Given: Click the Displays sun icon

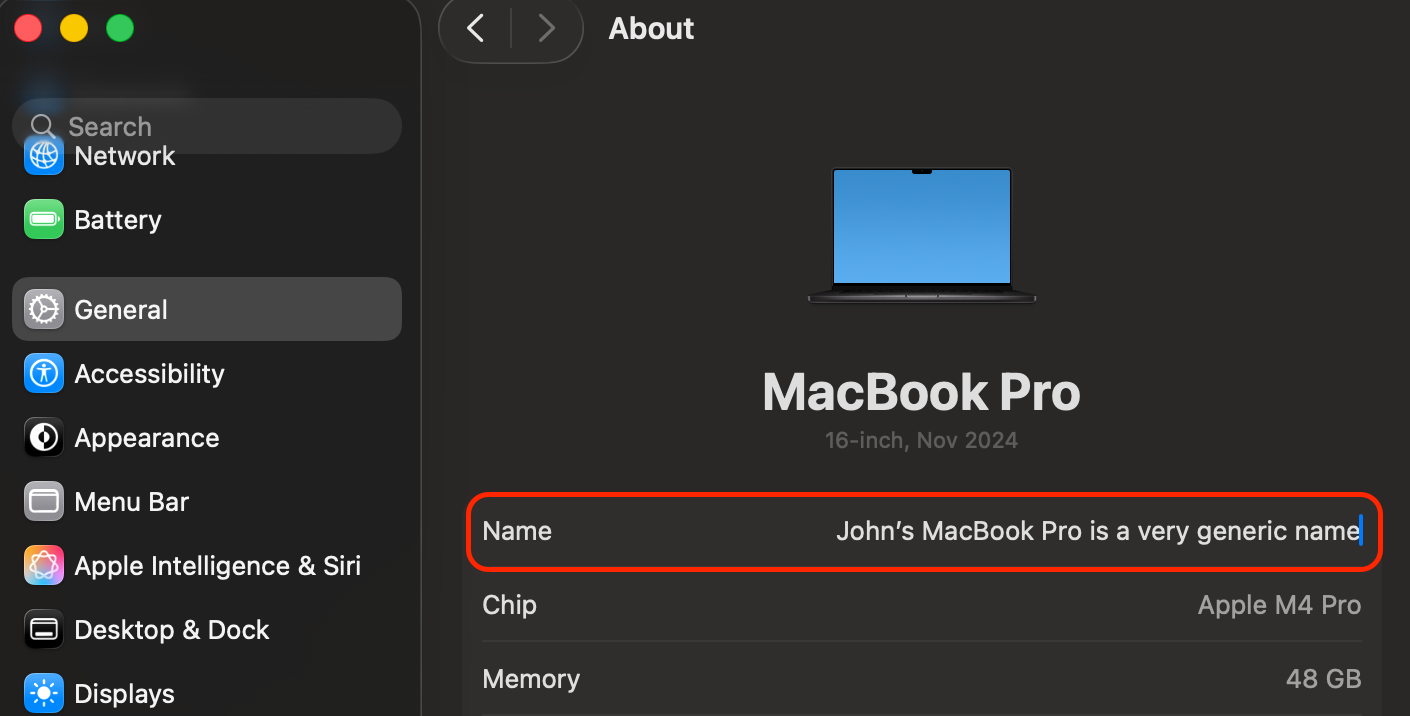Looking at the screenshot, I should pyautogui.click(x=44, y=694).
